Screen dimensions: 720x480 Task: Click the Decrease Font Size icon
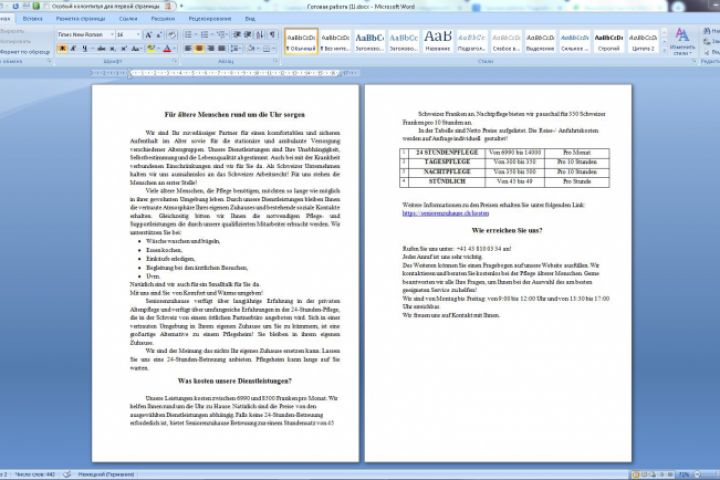tap(159, 35)
